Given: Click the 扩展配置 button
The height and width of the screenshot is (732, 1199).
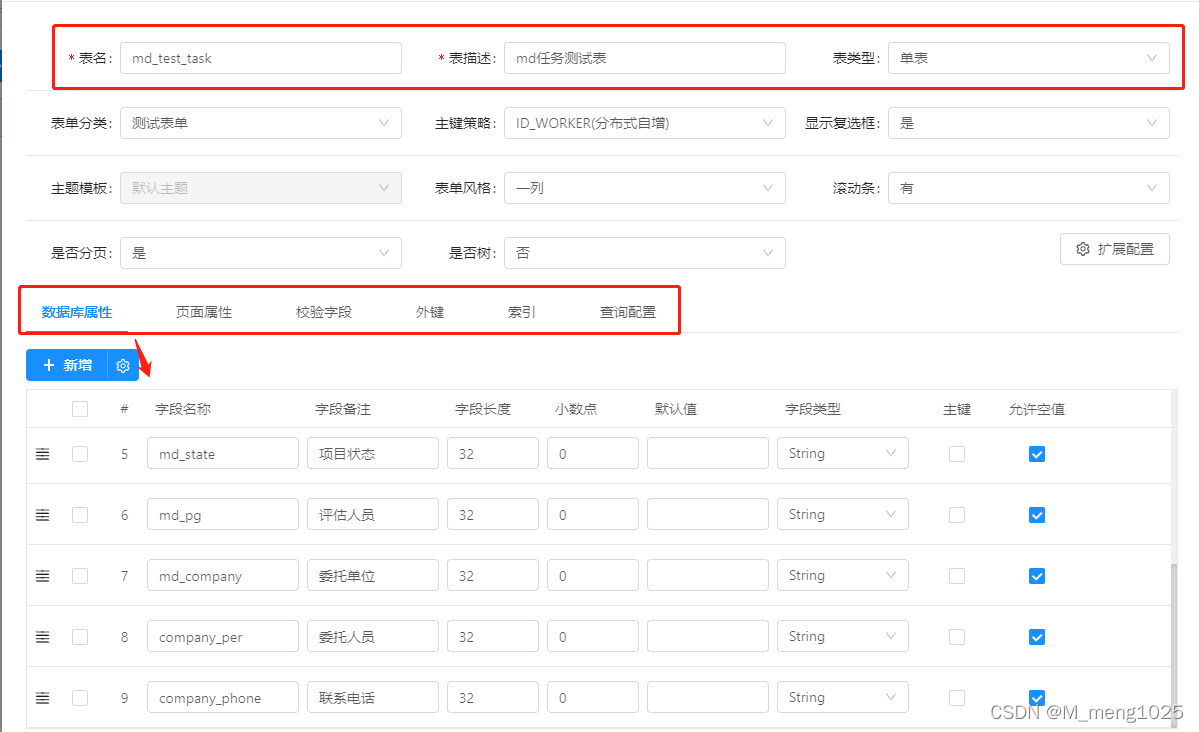Looking at the screenshot, I should [1115, 249].
